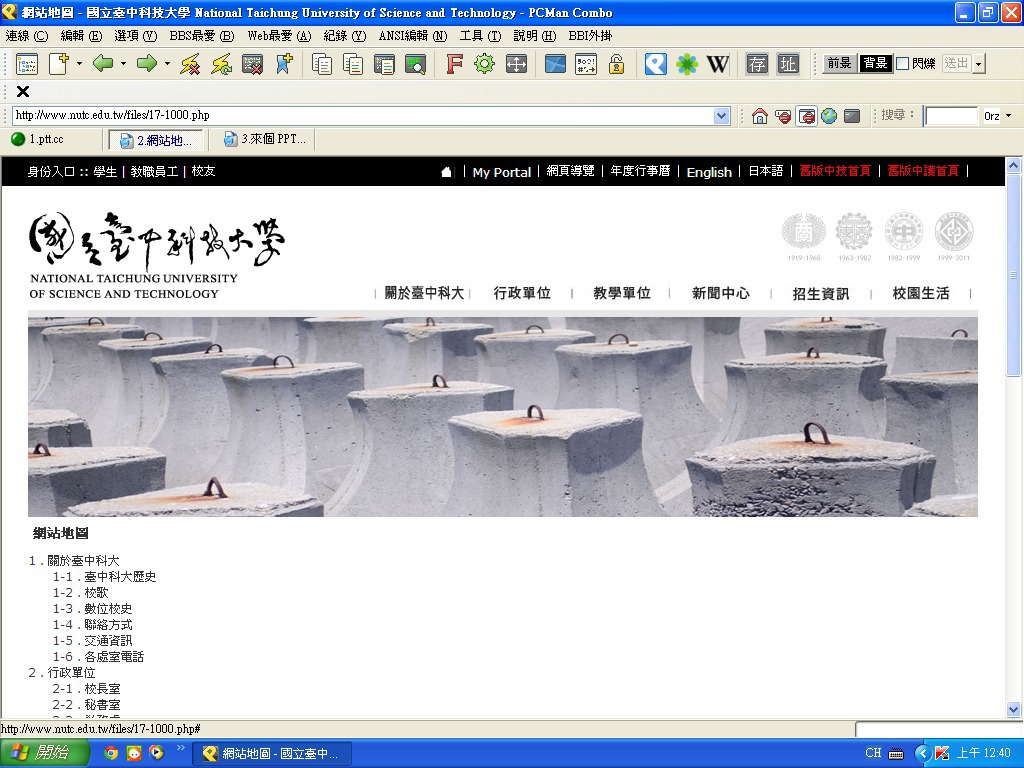Select the 前景 foreground color button
The height and width of the screenshot is (768, 1024).
[x=839, y=63]
